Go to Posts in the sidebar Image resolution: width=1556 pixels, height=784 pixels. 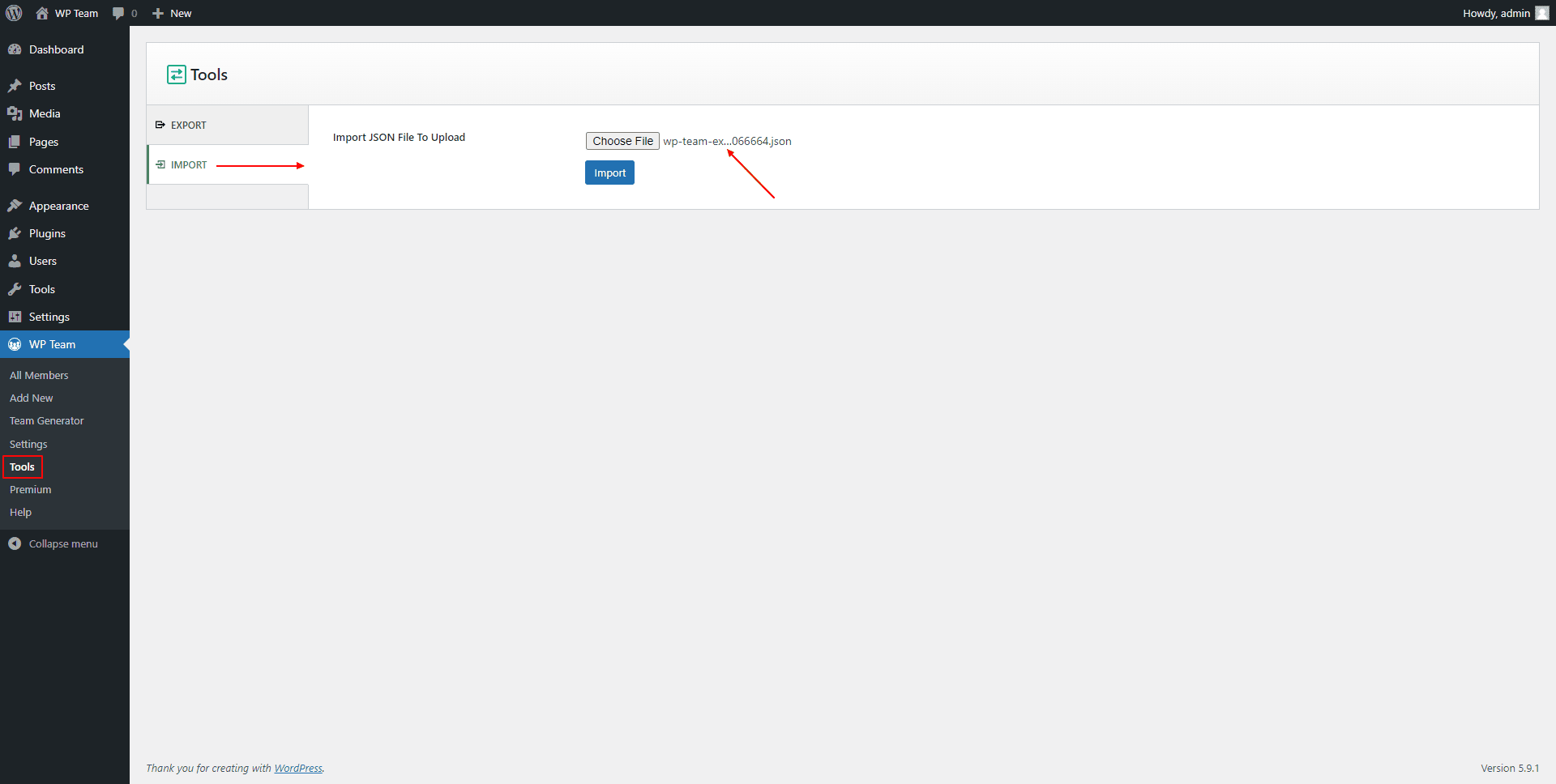pos(65,86)
